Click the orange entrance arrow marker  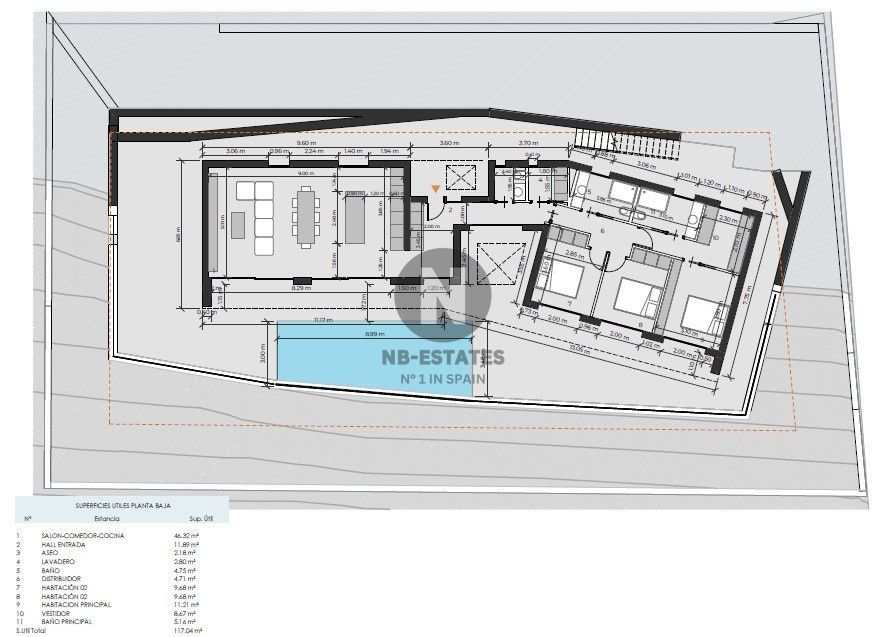(435, 189)
